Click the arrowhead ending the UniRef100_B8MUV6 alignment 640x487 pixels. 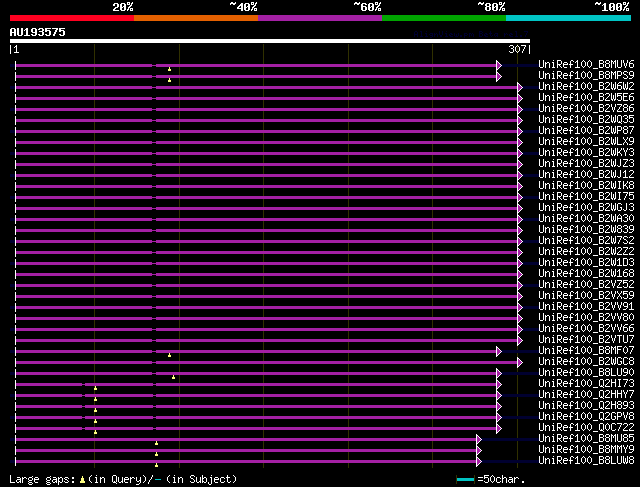pos(499,65)
